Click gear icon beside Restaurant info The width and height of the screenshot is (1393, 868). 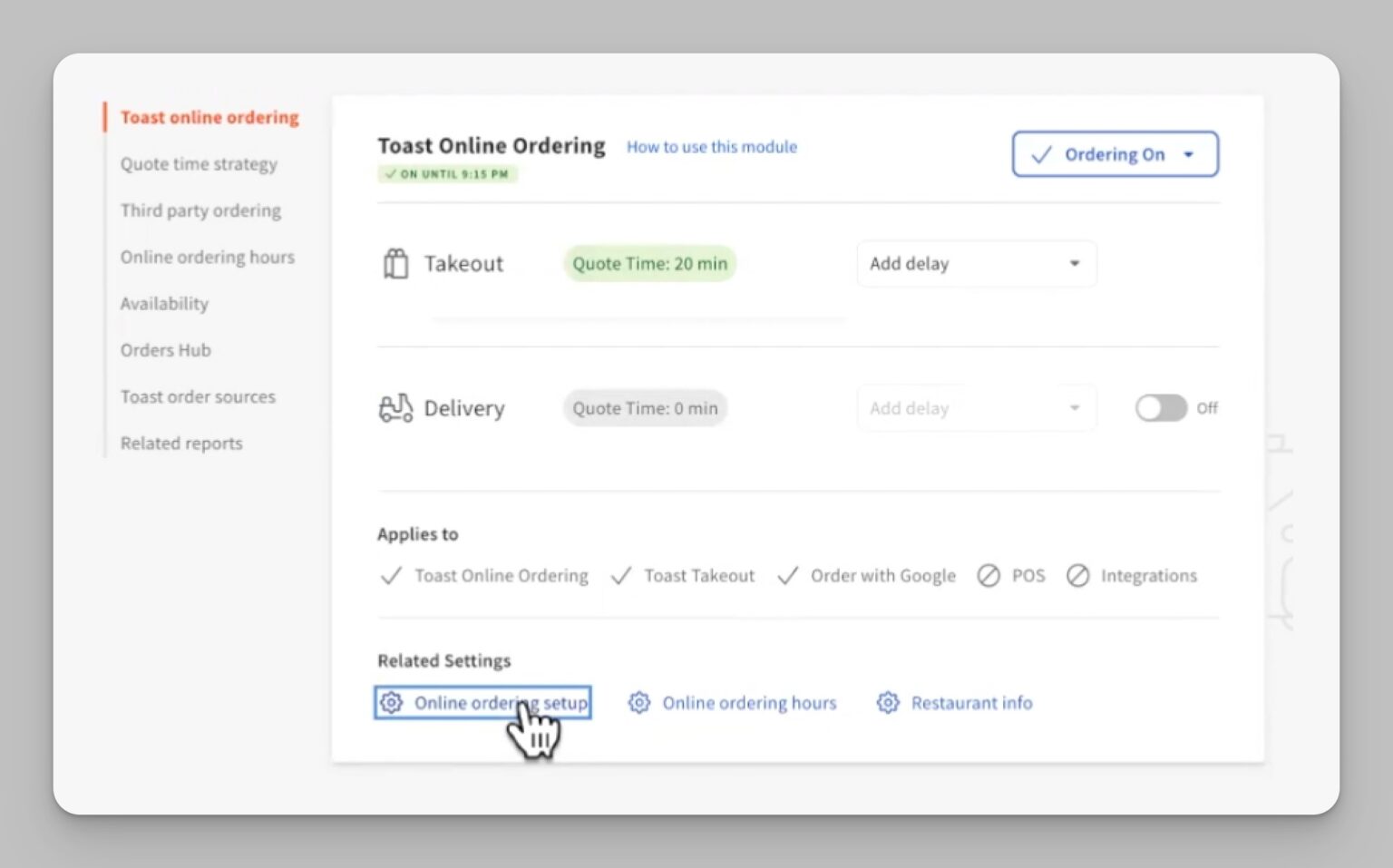pyautogui.click(x=888, y=703)
